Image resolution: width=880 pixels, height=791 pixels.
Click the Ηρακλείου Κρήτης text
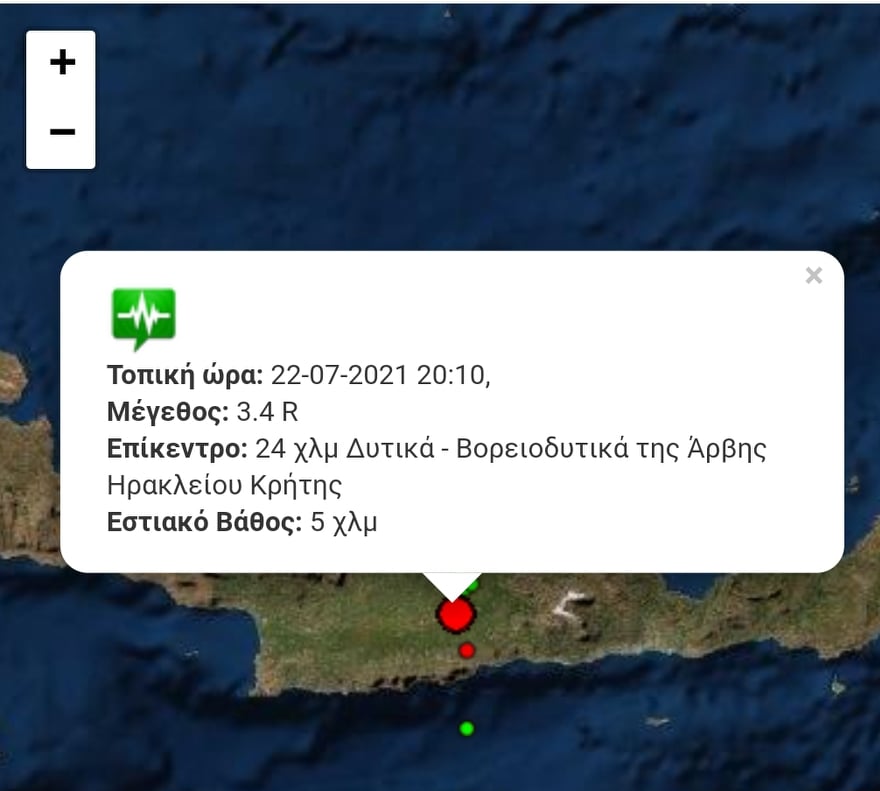224,486
